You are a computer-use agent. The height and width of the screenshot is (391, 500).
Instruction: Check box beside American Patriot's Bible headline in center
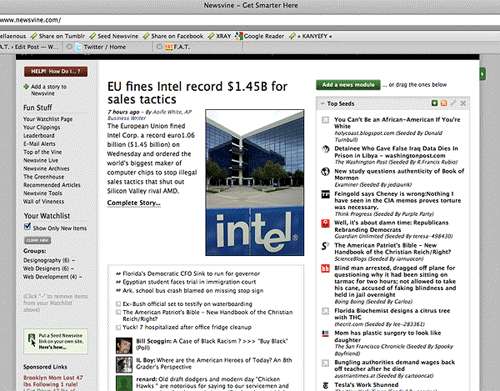[x=118, y=312]
